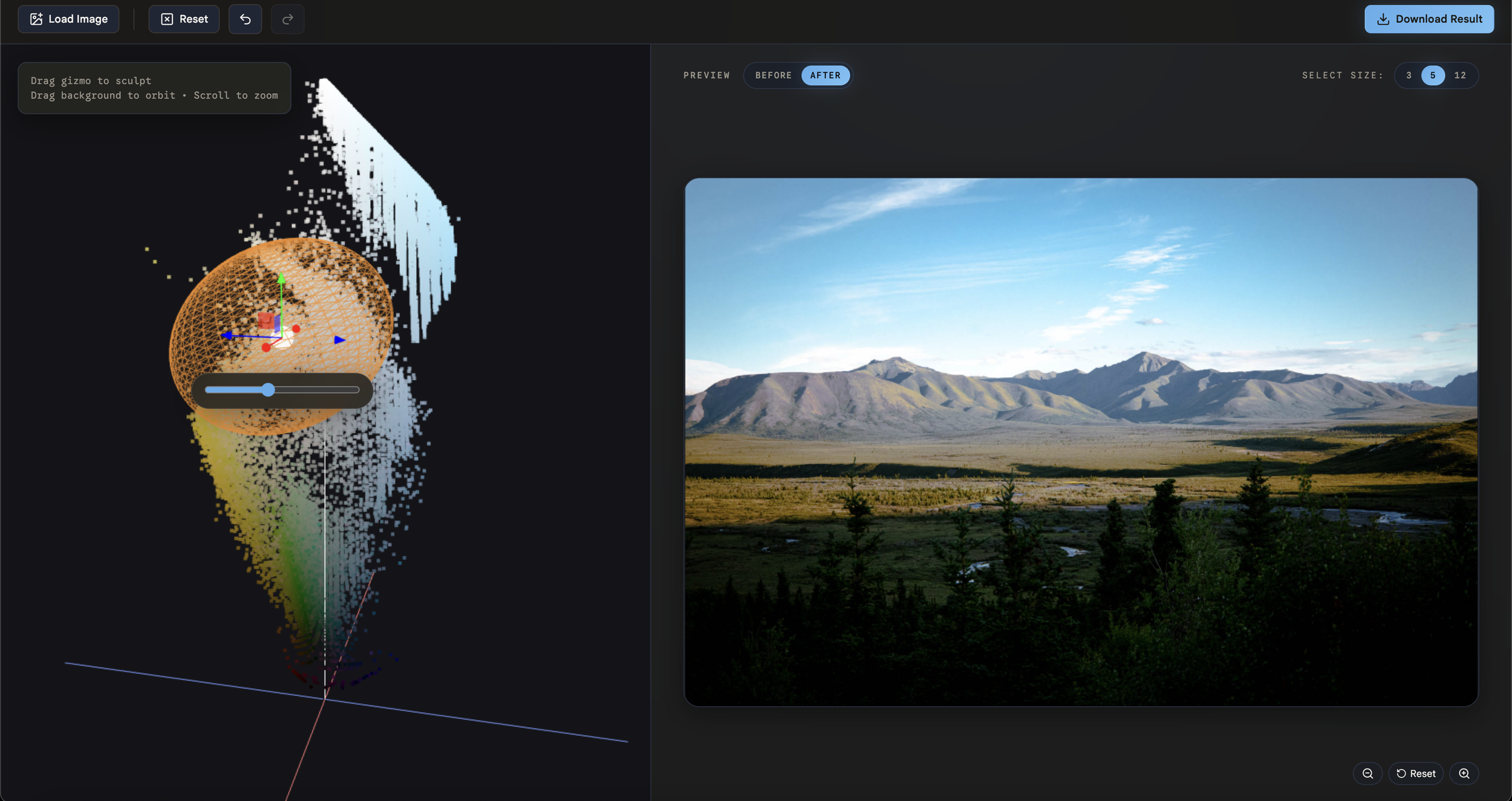Click the lower red gizmo axis dot
1512x801 pixels.
tap(266, 348)
